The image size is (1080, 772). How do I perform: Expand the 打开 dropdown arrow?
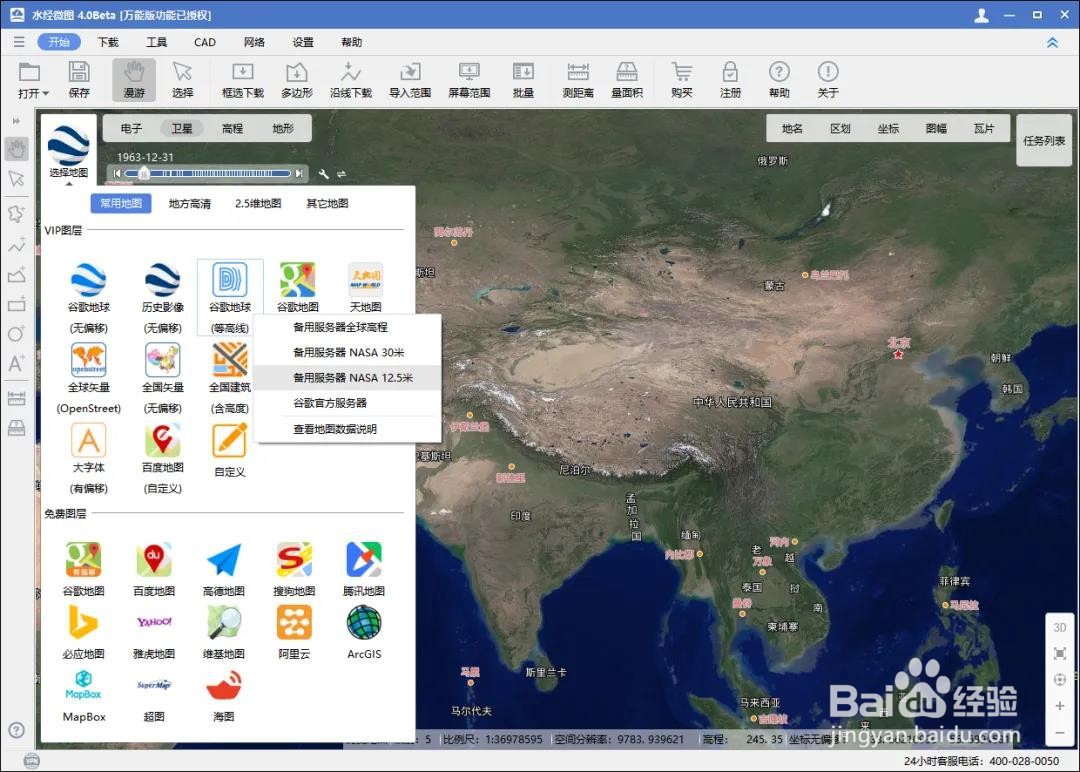point(45,94)
